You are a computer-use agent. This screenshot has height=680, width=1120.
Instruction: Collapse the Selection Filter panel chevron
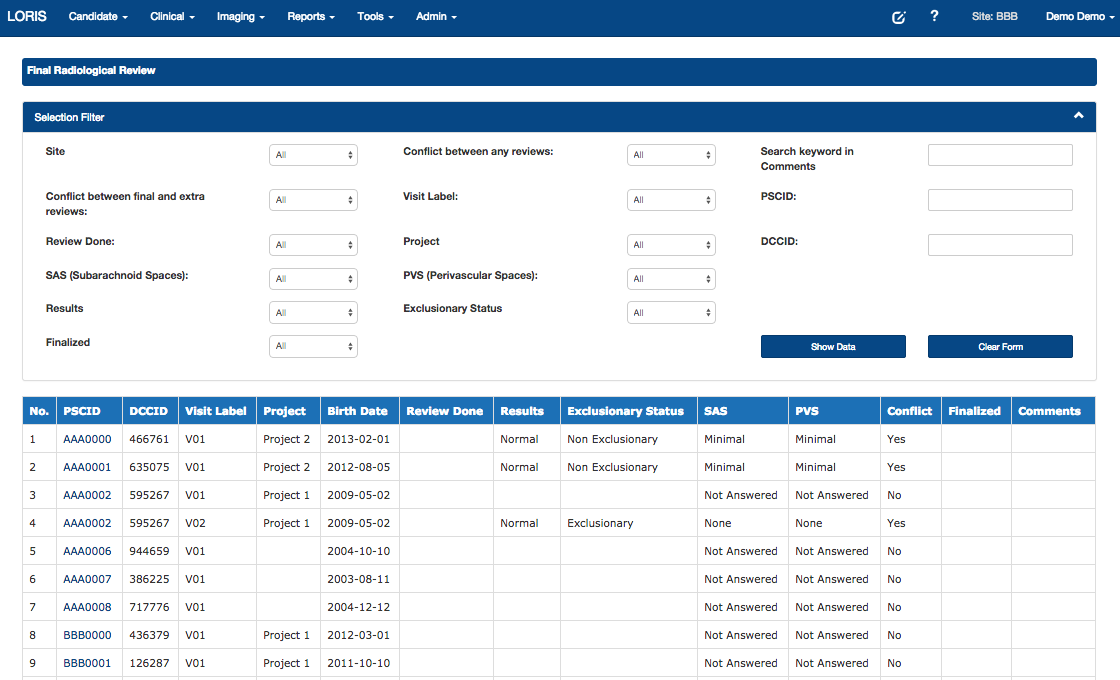coord(1078,116)
